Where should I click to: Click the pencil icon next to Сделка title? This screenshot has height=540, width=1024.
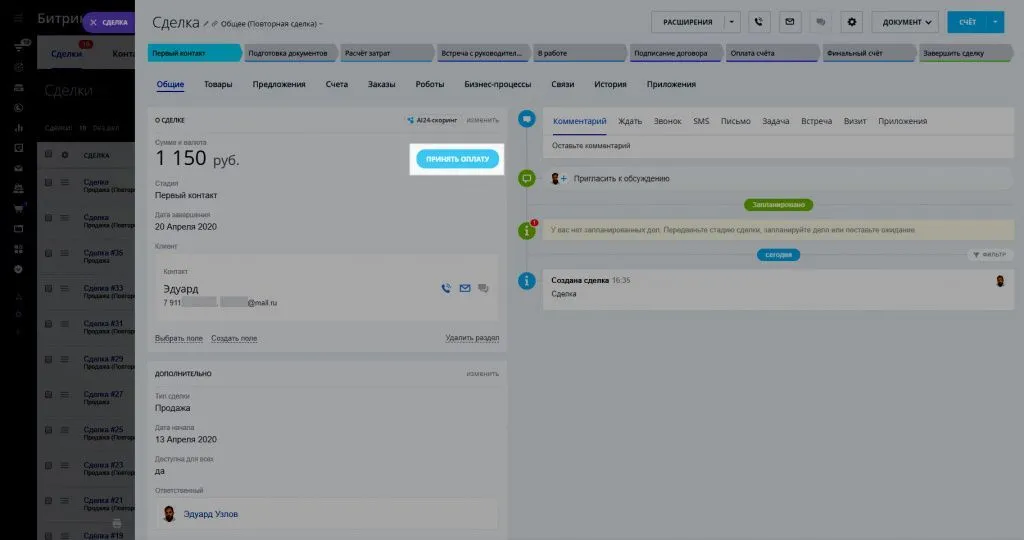coord(207,22)
